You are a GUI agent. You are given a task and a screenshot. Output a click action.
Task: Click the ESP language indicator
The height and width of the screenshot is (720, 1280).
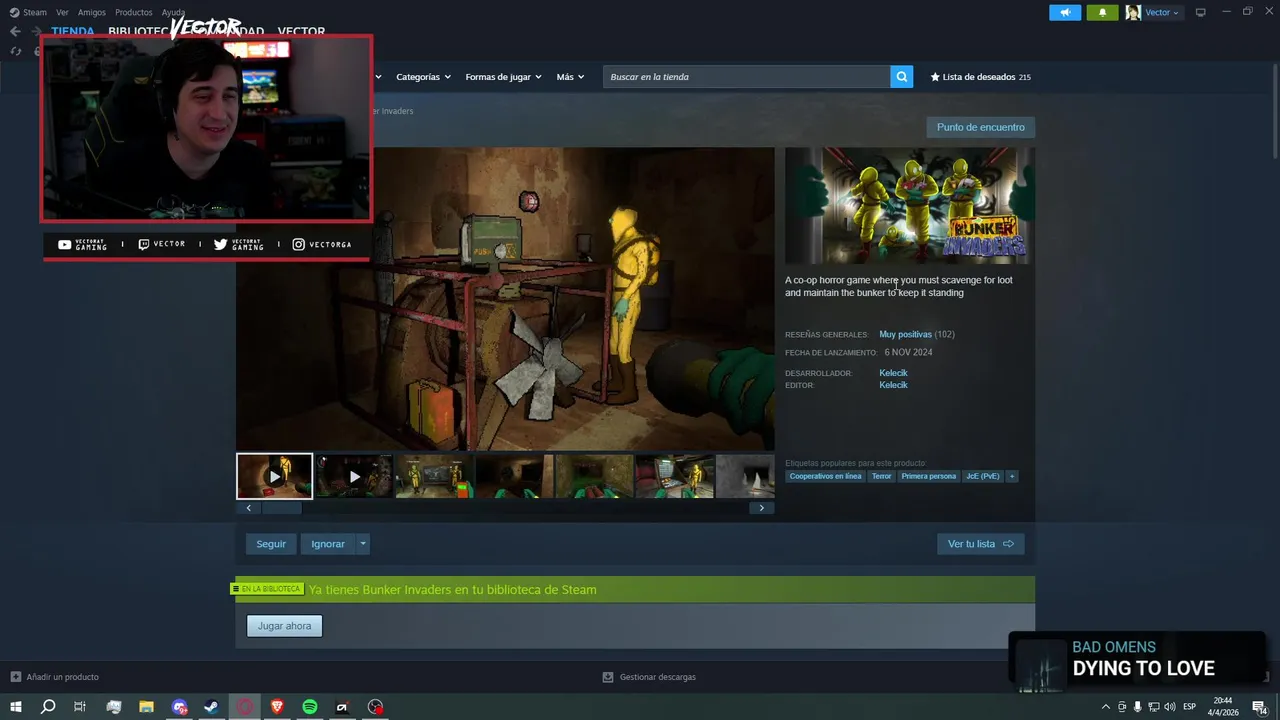1190,707
